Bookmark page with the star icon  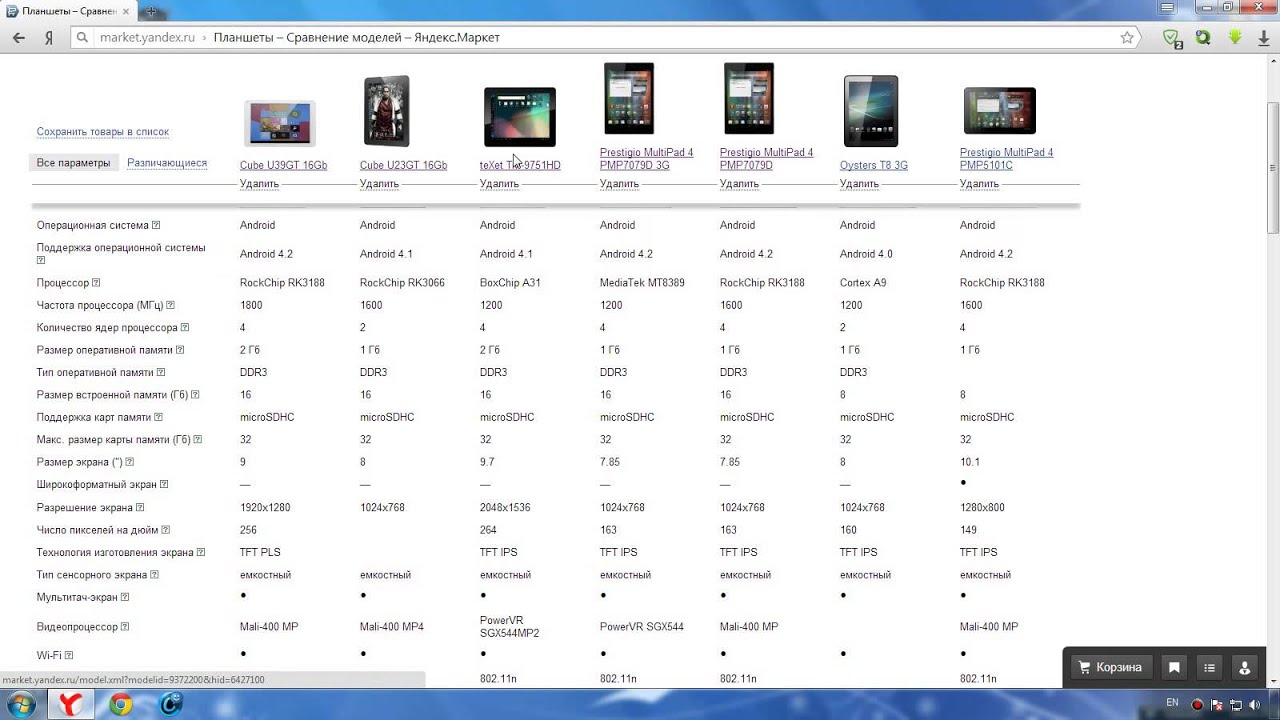tap(1127, 38)
